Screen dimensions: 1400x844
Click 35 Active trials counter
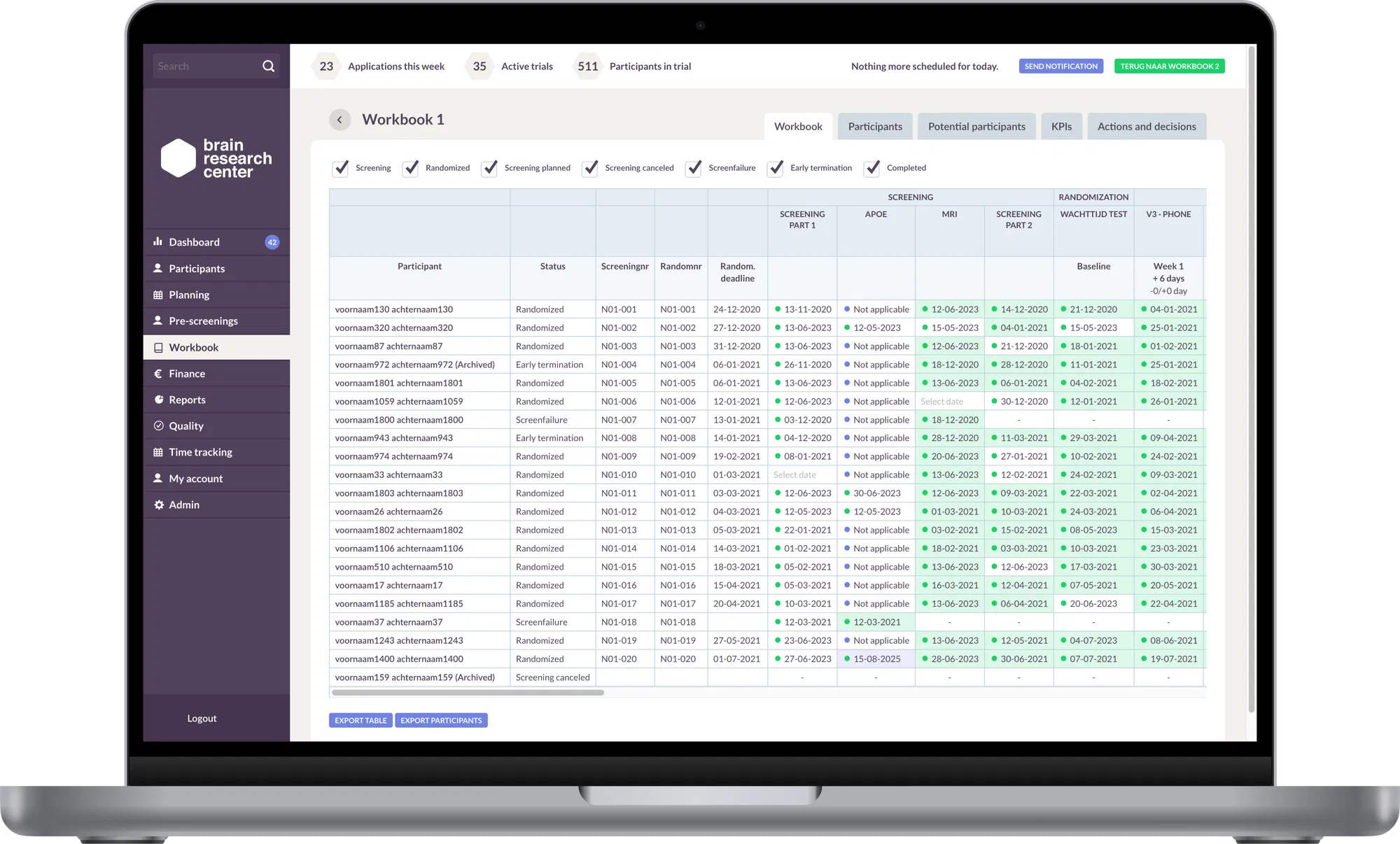pyautogui.click(x=510, y=66)
